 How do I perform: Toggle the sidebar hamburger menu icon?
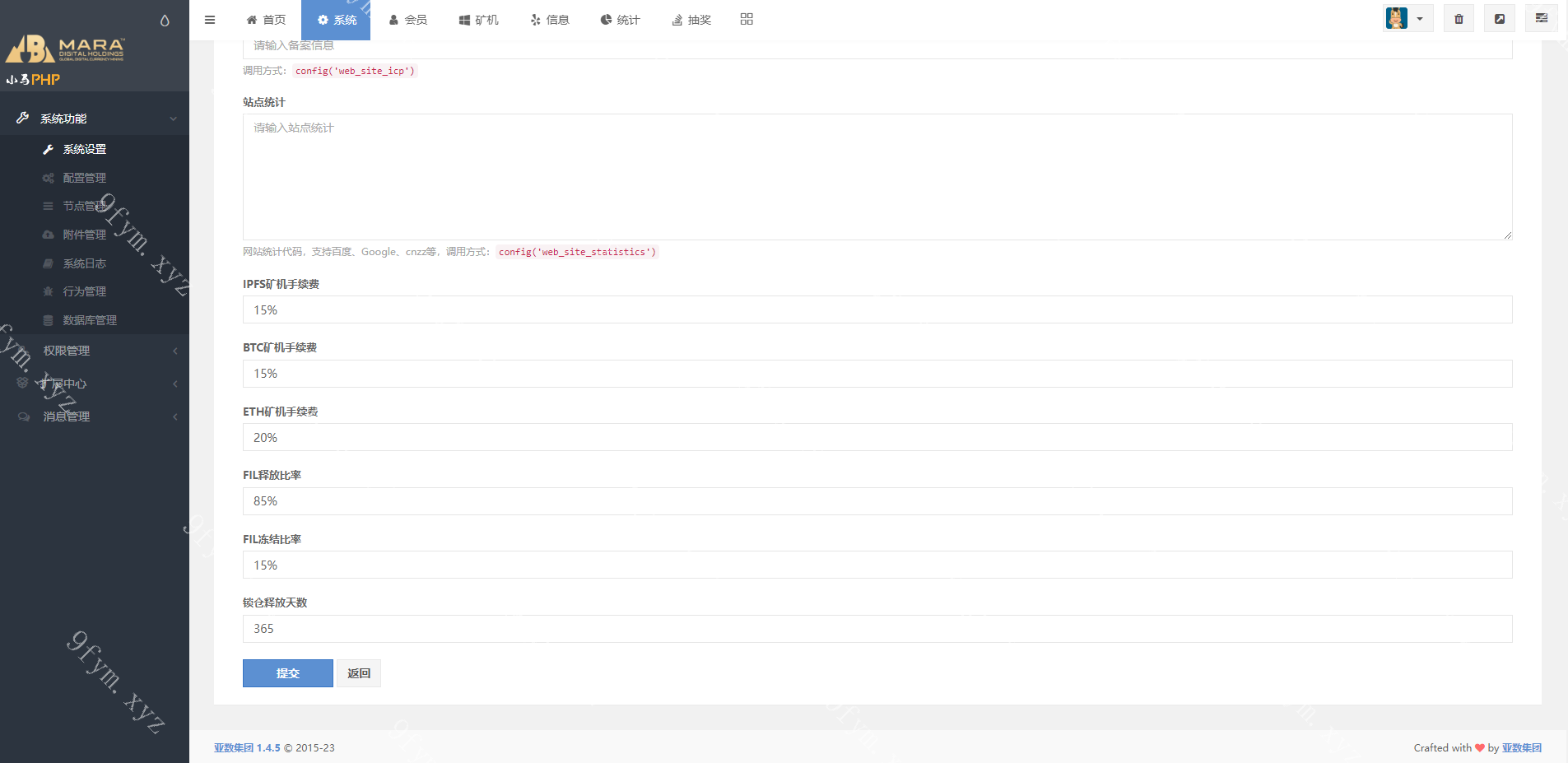click(x=210, y=20)
